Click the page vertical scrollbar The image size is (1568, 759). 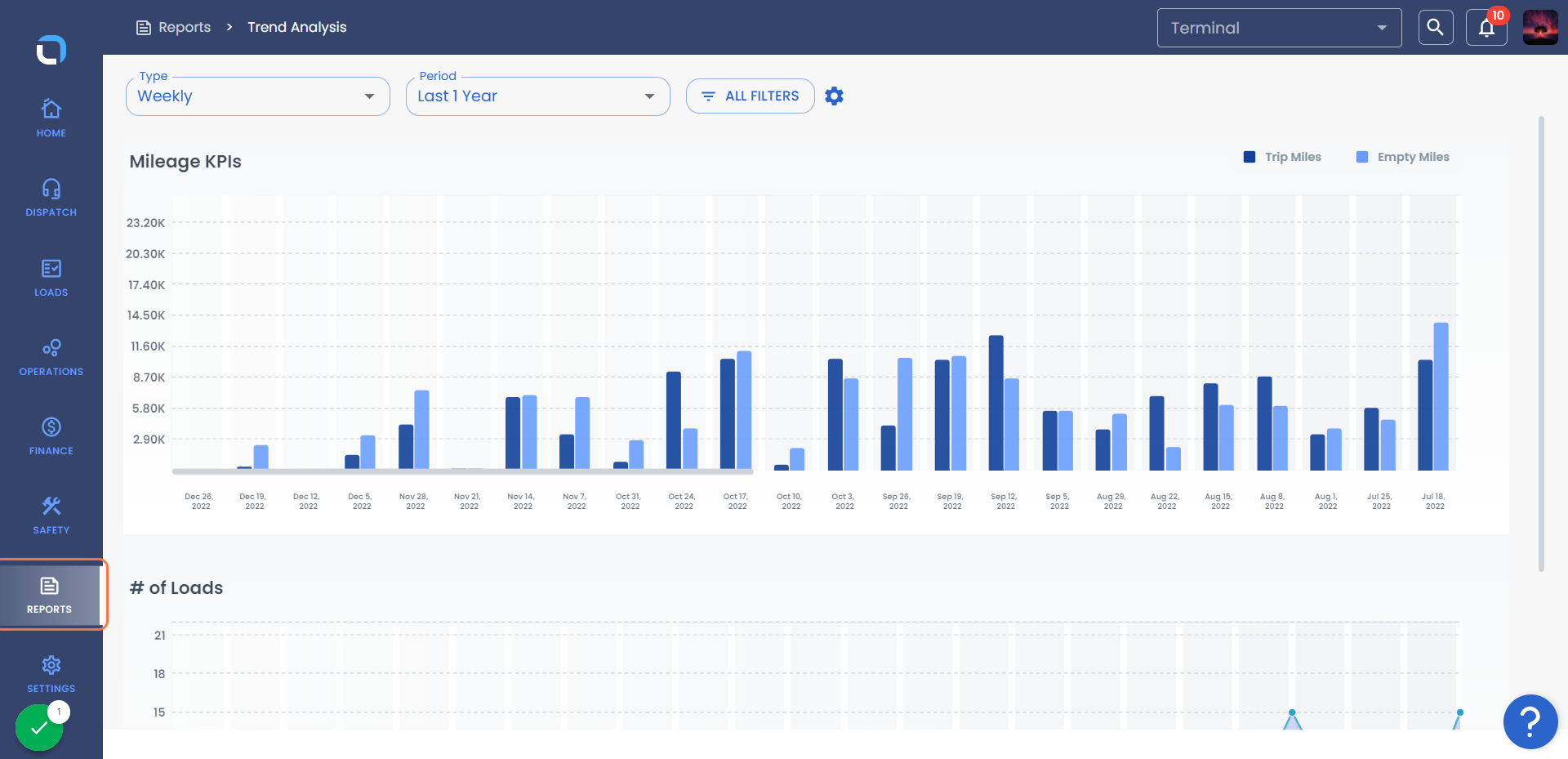click(x=1541, y=343)
